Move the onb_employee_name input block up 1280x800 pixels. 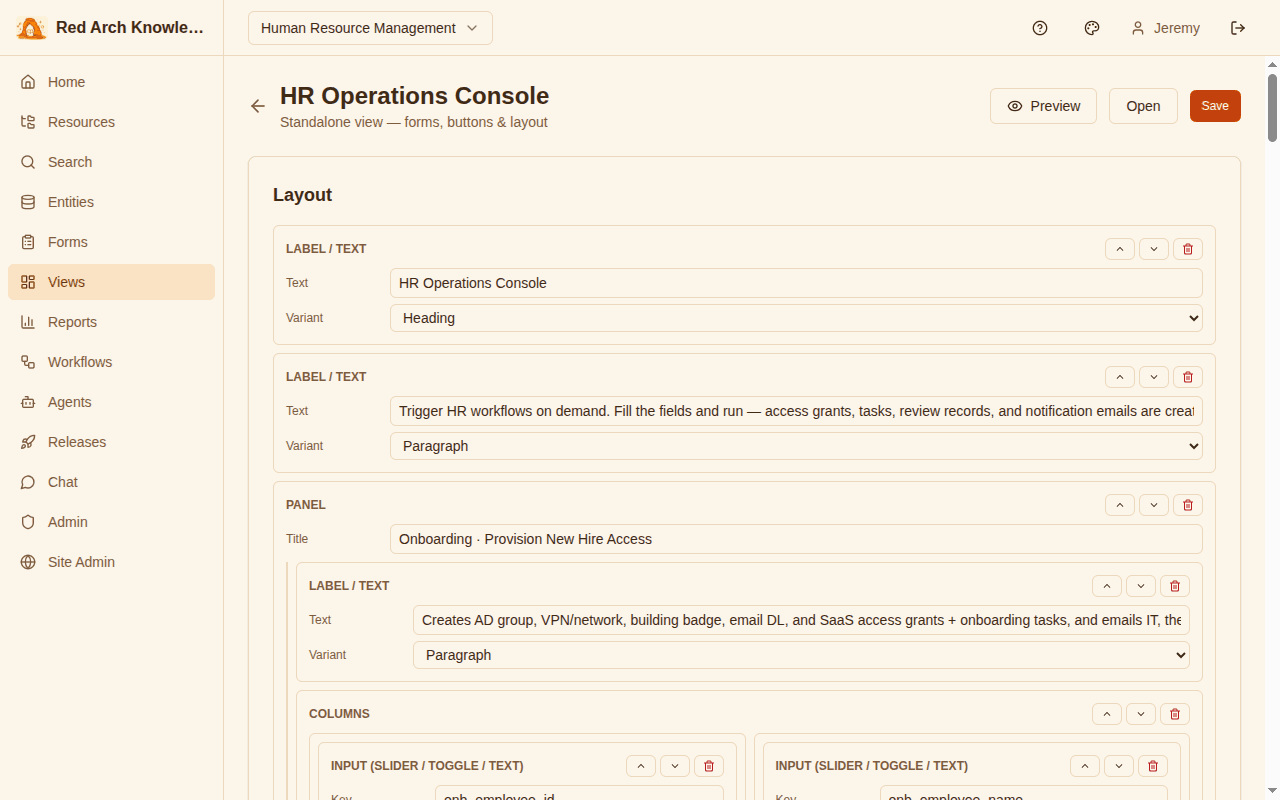(1085, 766)
